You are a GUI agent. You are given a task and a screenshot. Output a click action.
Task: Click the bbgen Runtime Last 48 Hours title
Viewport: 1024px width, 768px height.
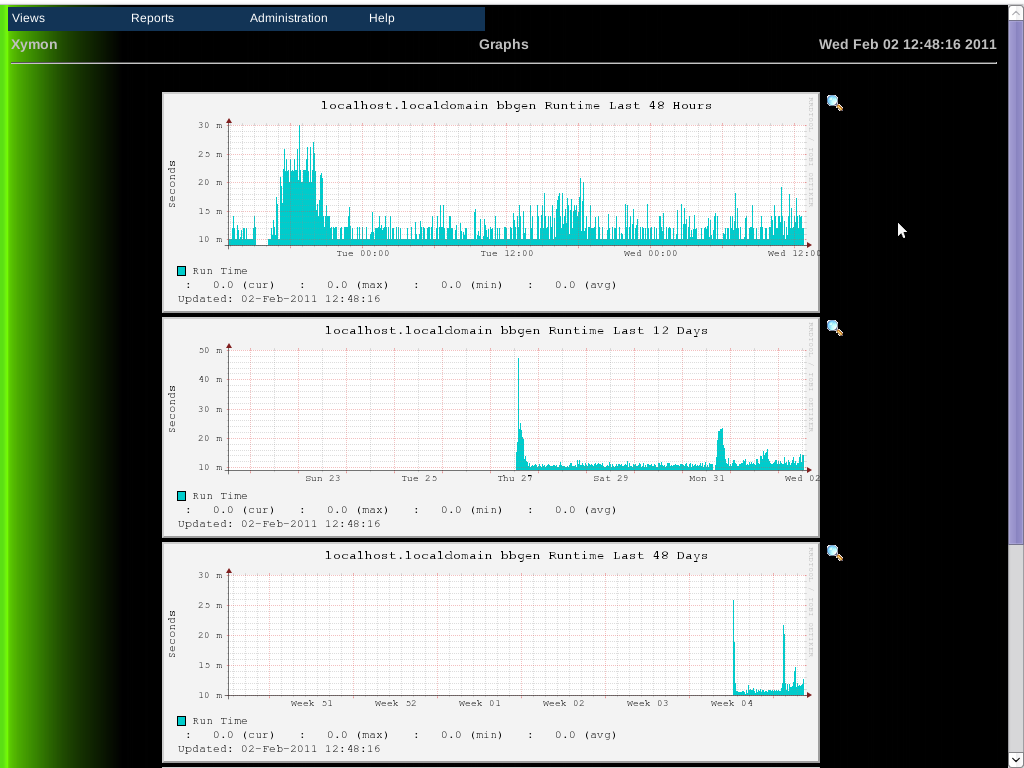516,105
